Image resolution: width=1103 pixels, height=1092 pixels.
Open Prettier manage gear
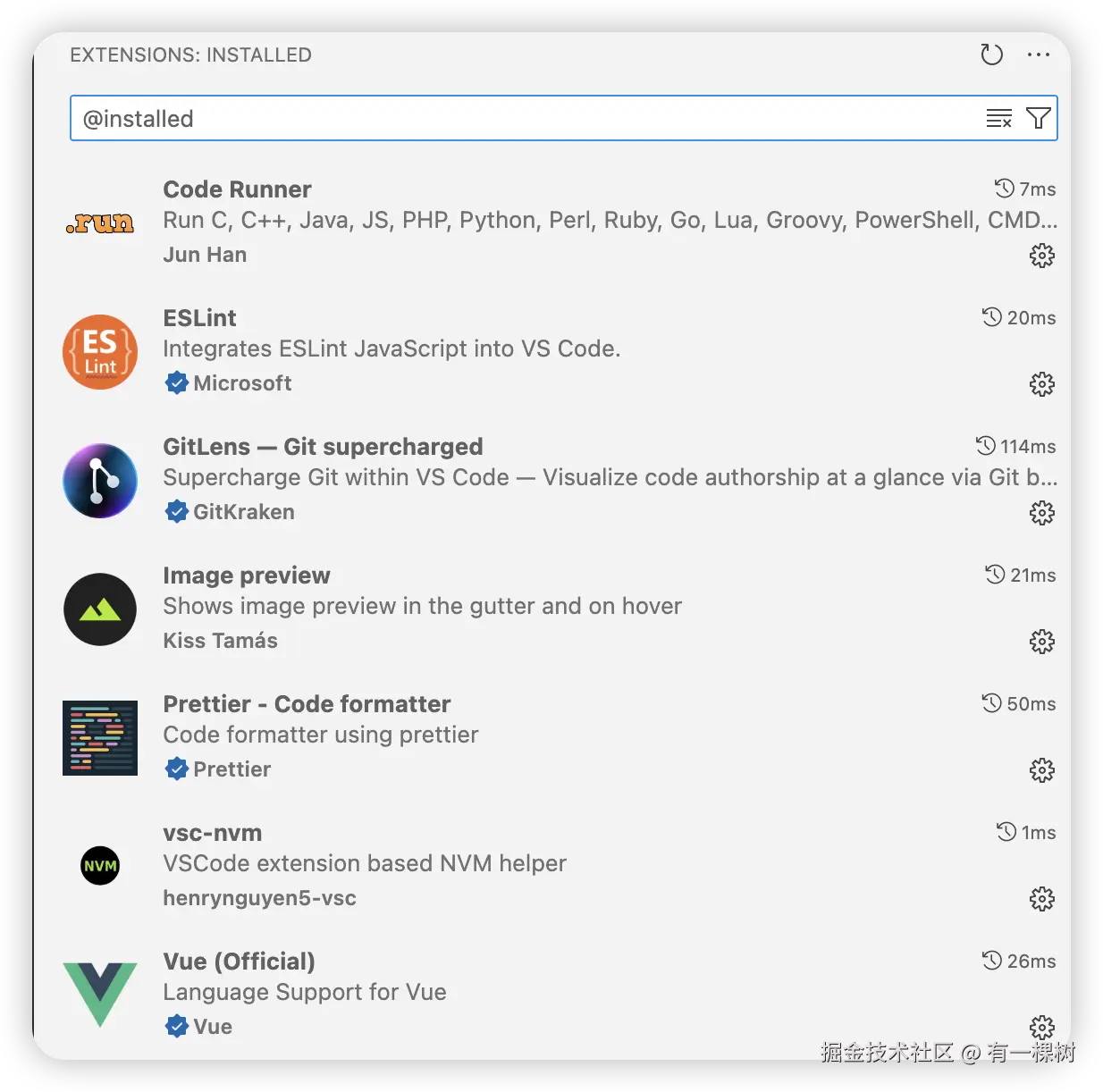pyautogui.click(x=1042, y=770)
